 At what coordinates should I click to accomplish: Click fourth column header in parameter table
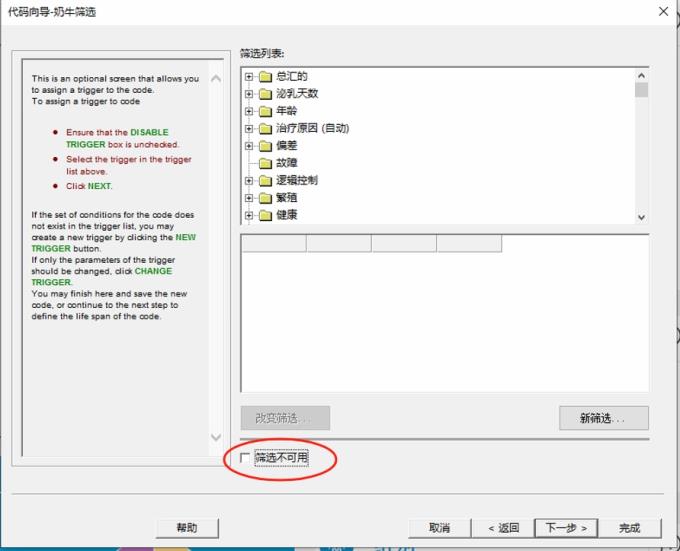pos(469,243)
